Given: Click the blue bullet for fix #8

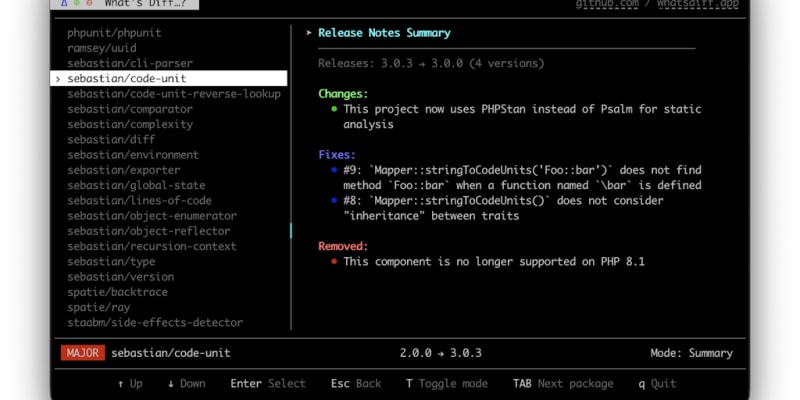Looking at the screenshot, I should [x=333, y=201].
